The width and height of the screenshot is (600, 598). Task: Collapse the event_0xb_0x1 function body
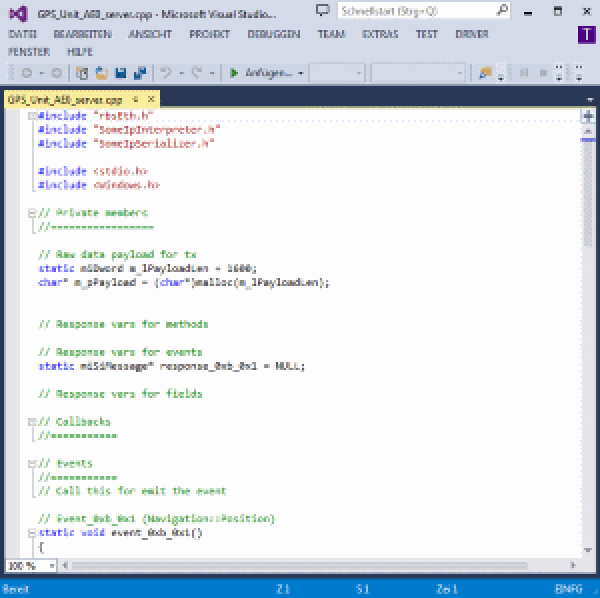tap(31, 533)
